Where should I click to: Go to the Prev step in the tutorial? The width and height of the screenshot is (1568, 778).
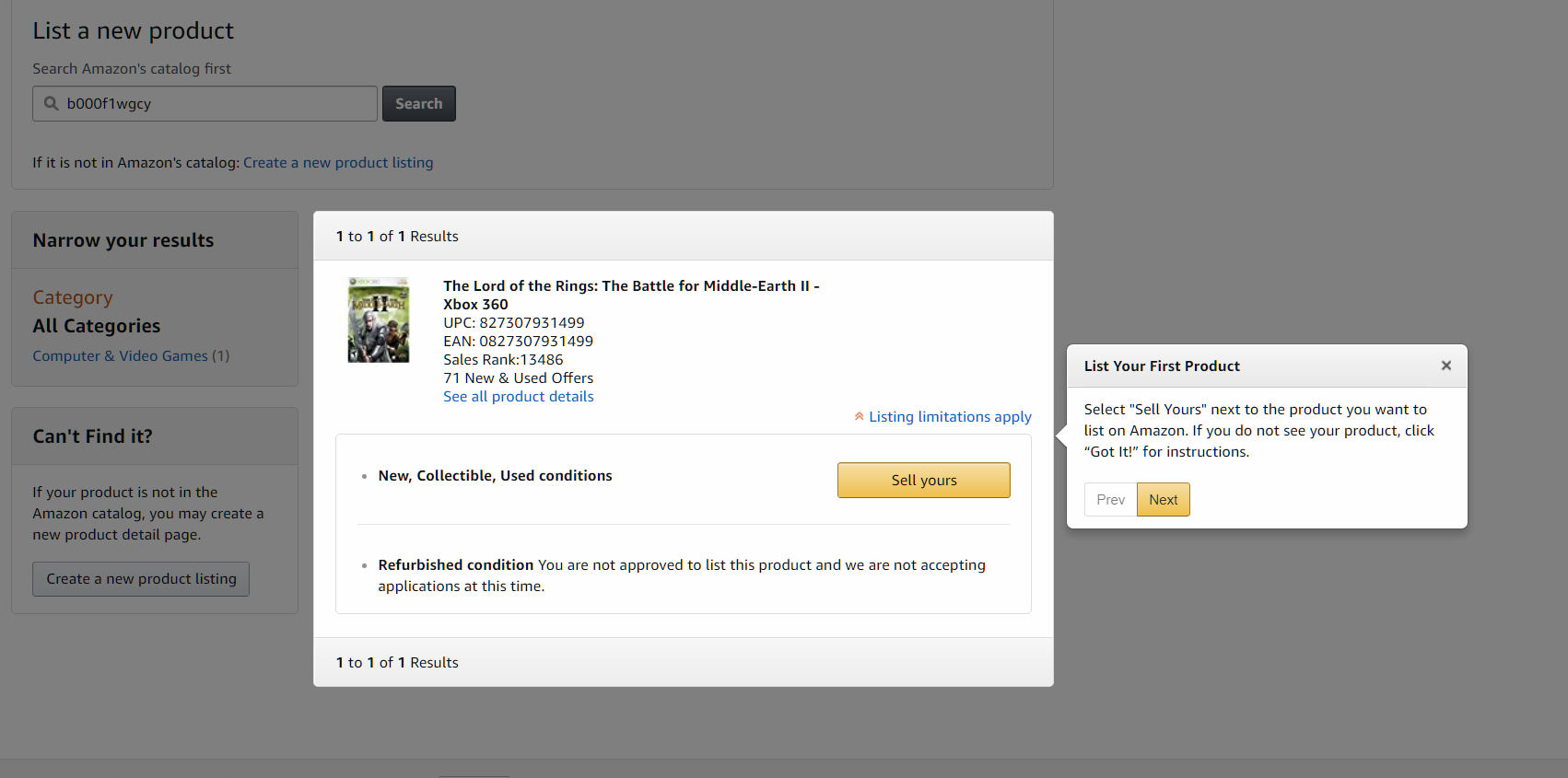1110,499
